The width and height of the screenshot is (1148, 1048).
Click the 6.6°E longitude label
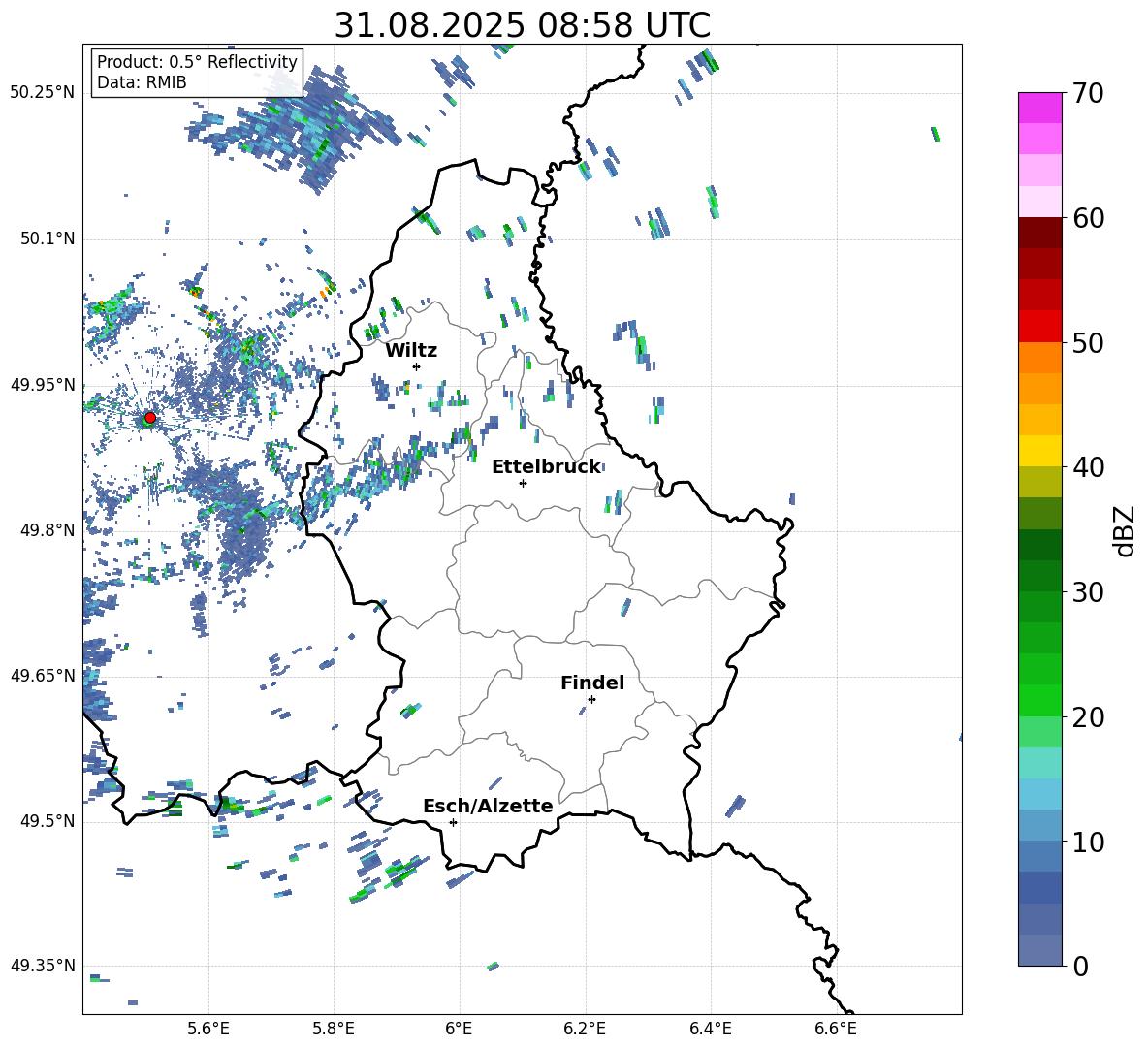[836, 1029]
